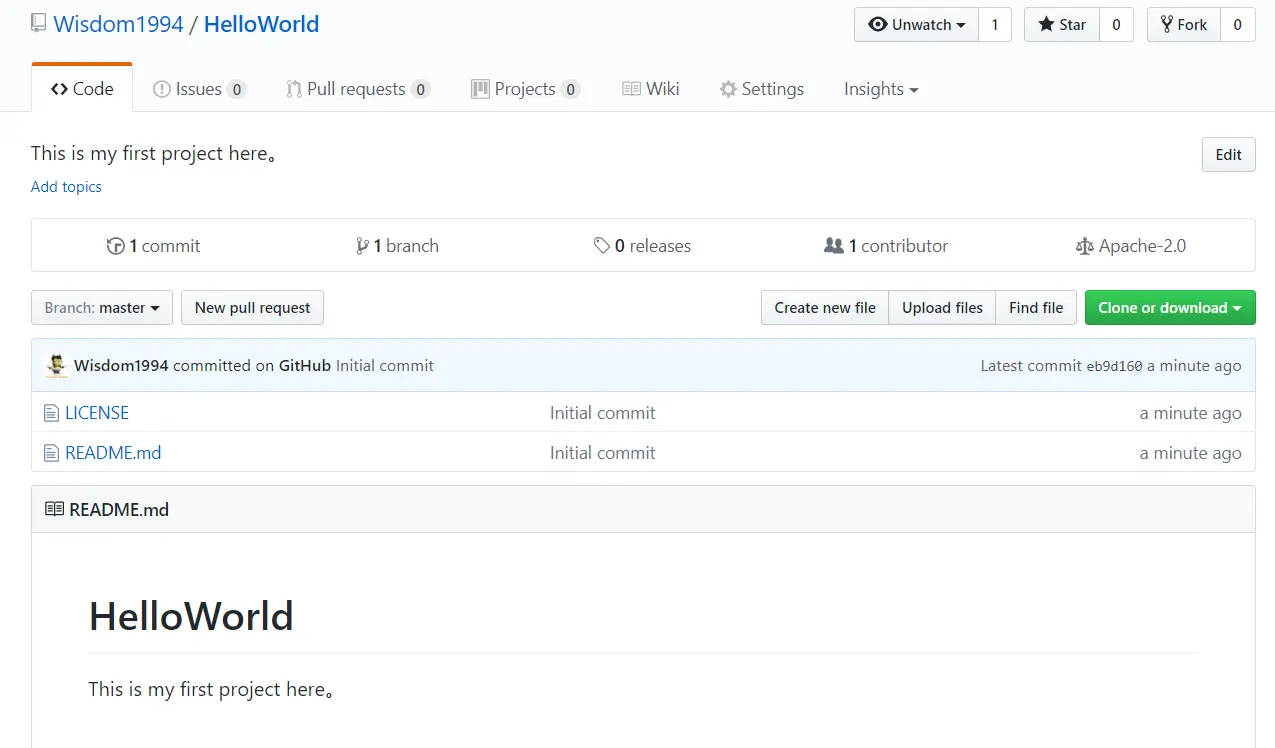
Task: Click the Initial commit message in the commit header
Action: click(x=385, y=366)
